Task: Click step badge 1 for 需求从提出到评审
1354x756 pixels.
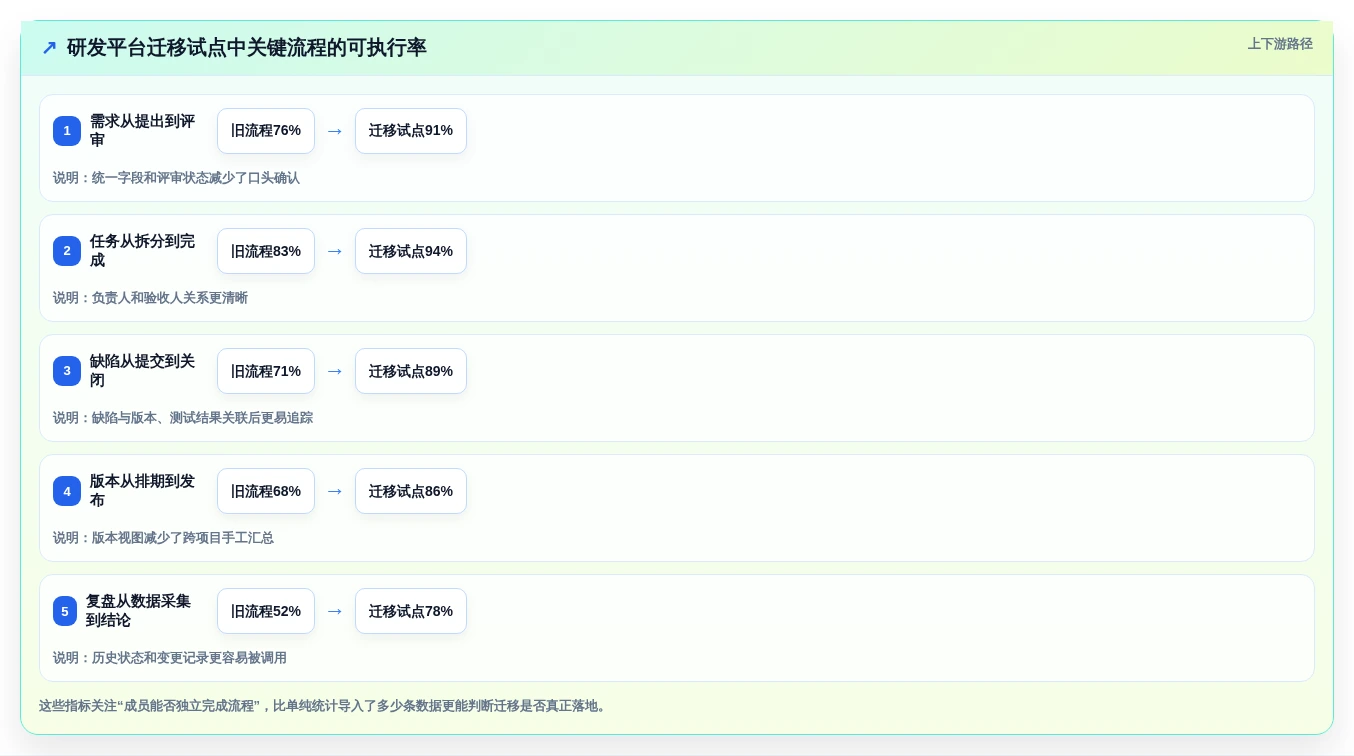Action: [67, 131]
